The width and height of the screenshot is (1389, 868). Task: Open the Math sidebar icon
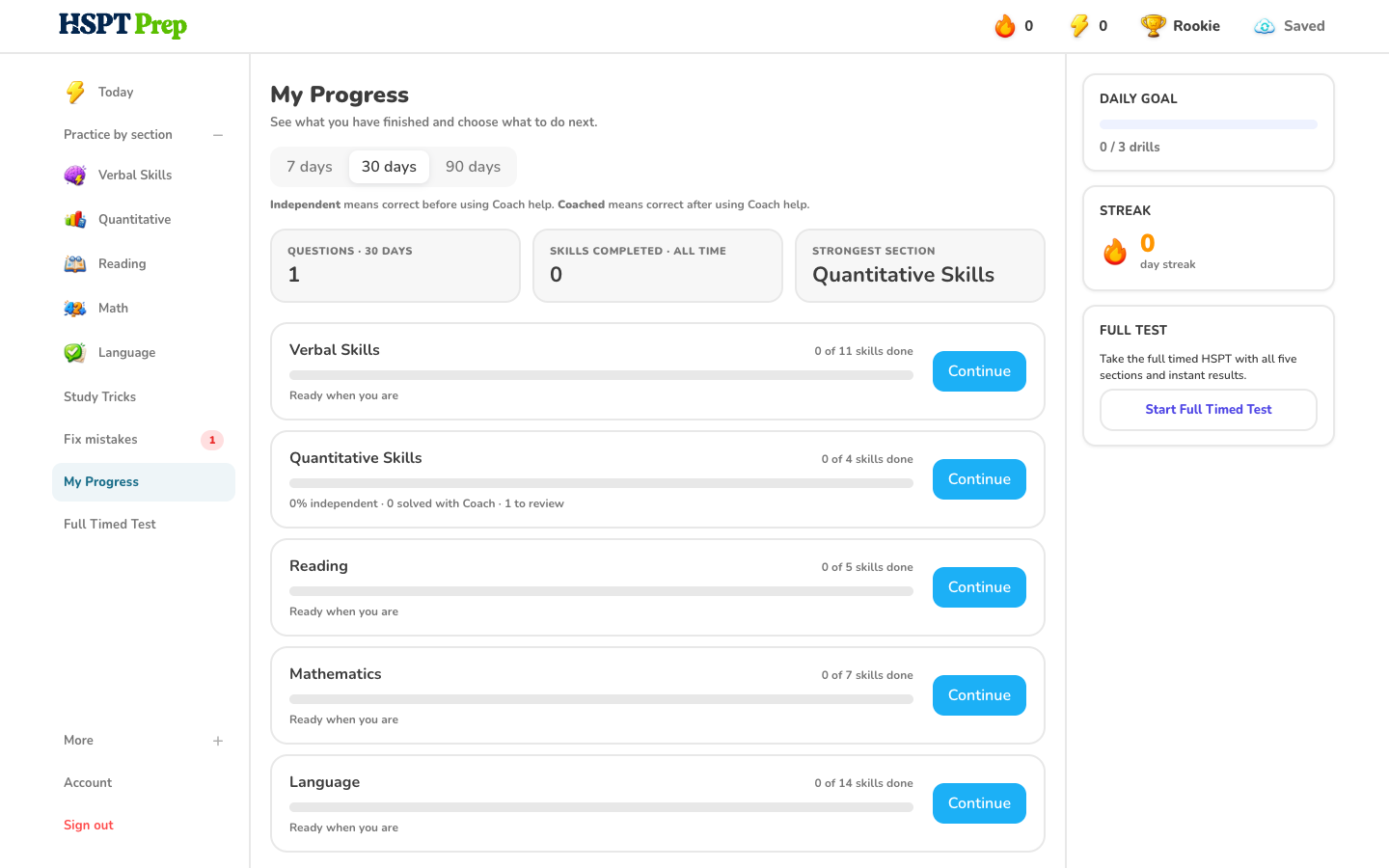[x=75, y=309]
